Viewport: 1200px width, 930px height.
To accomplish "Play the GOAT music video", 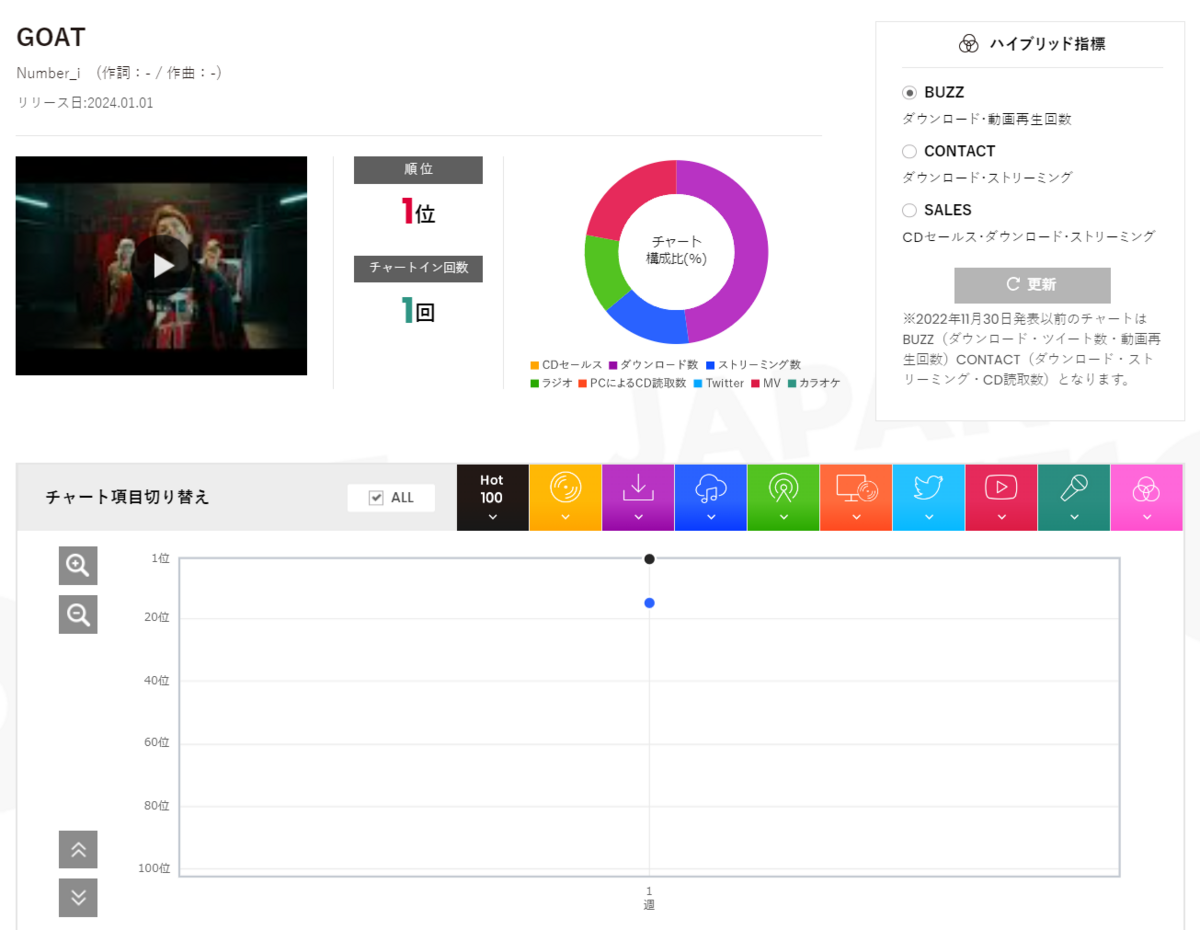I will click(163, 265).
